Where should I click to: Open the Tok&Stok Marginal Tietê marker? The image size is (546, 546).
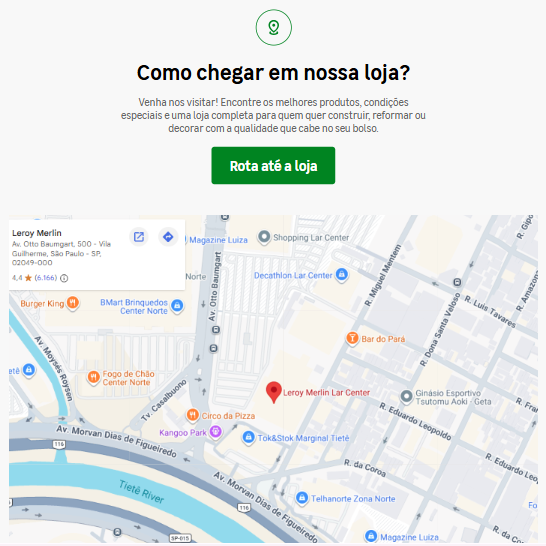click(x=248, y=437)
